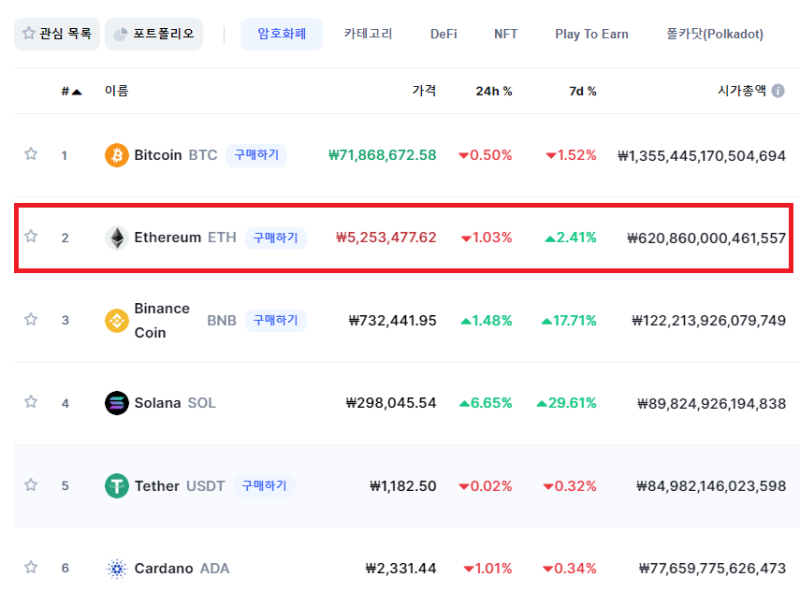
Task: Sort the table by 7d % column
Action: click(582, 91)
